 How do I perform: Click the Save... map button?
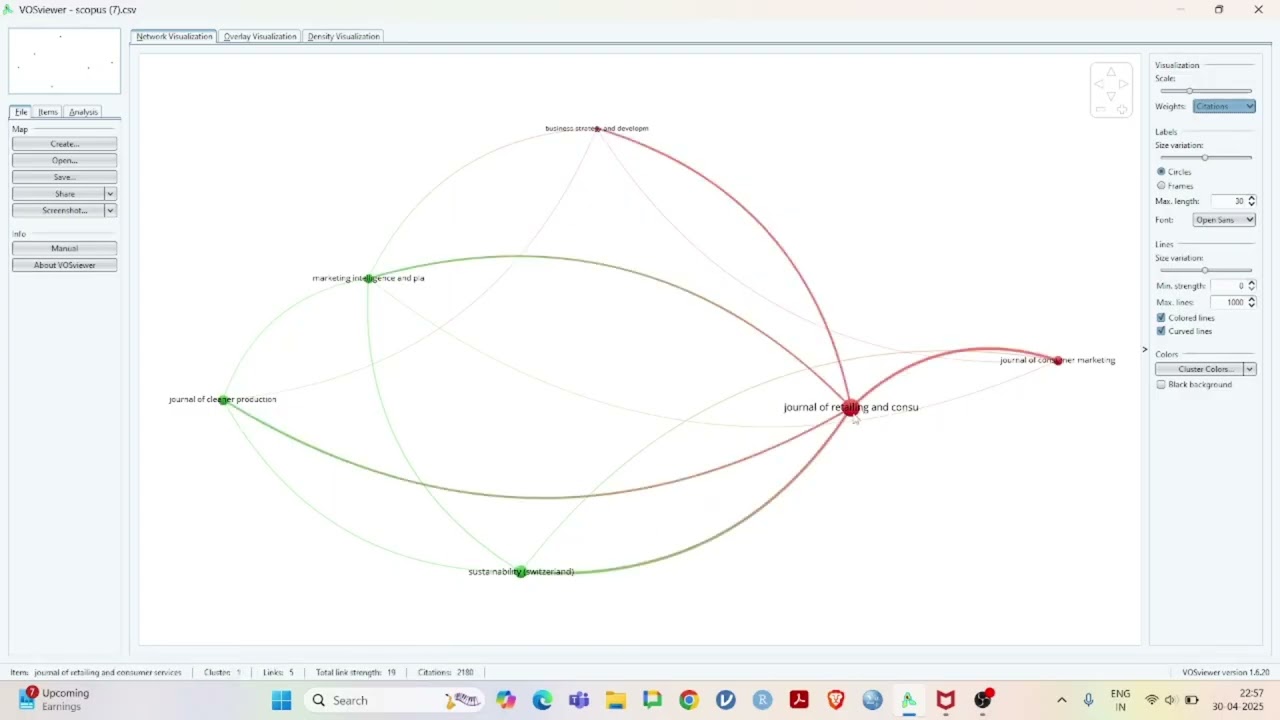(65, 177)
